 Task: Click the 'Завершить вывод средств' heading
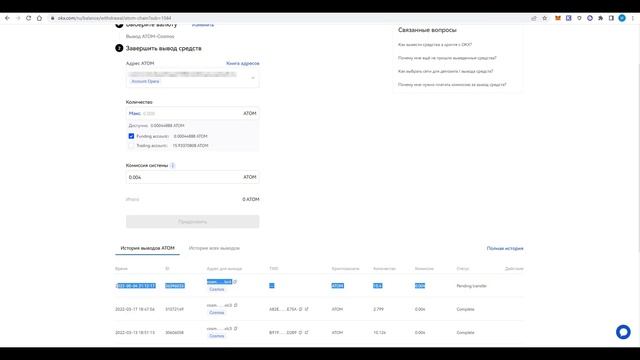163,48
